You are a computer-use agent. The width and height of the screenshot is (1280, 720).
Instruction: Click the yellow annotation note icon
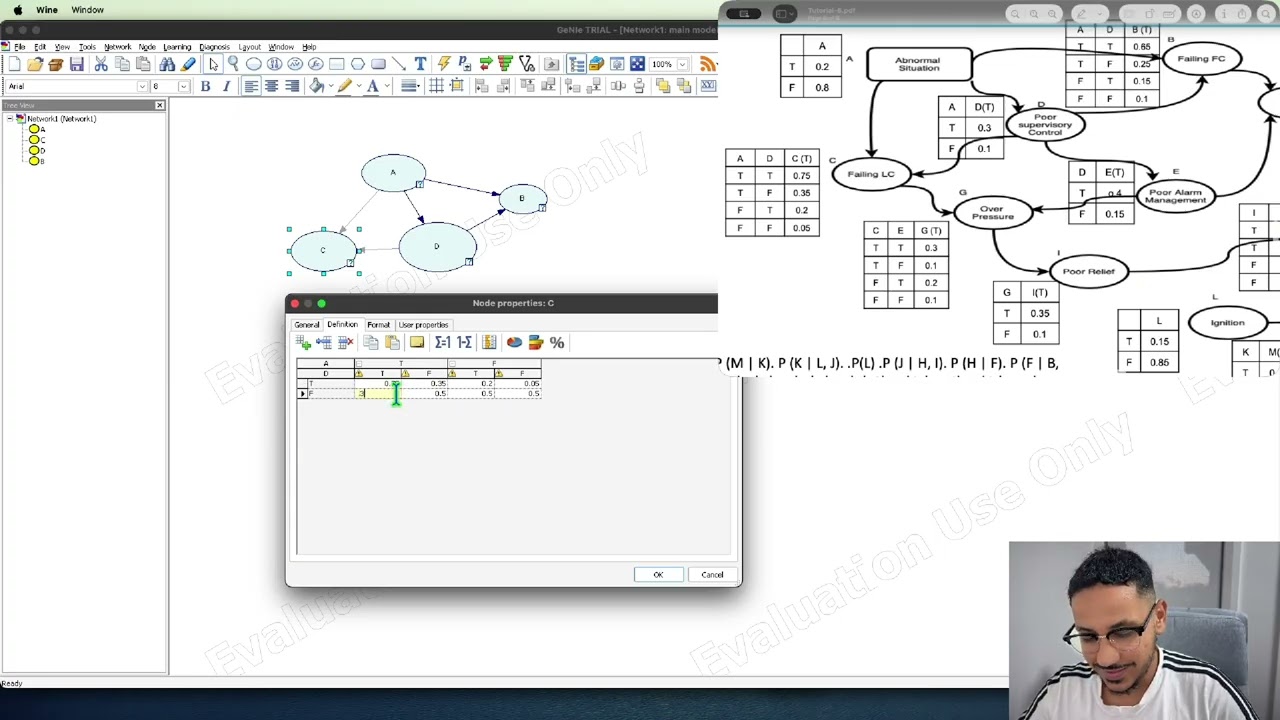[x=417, y=343]
